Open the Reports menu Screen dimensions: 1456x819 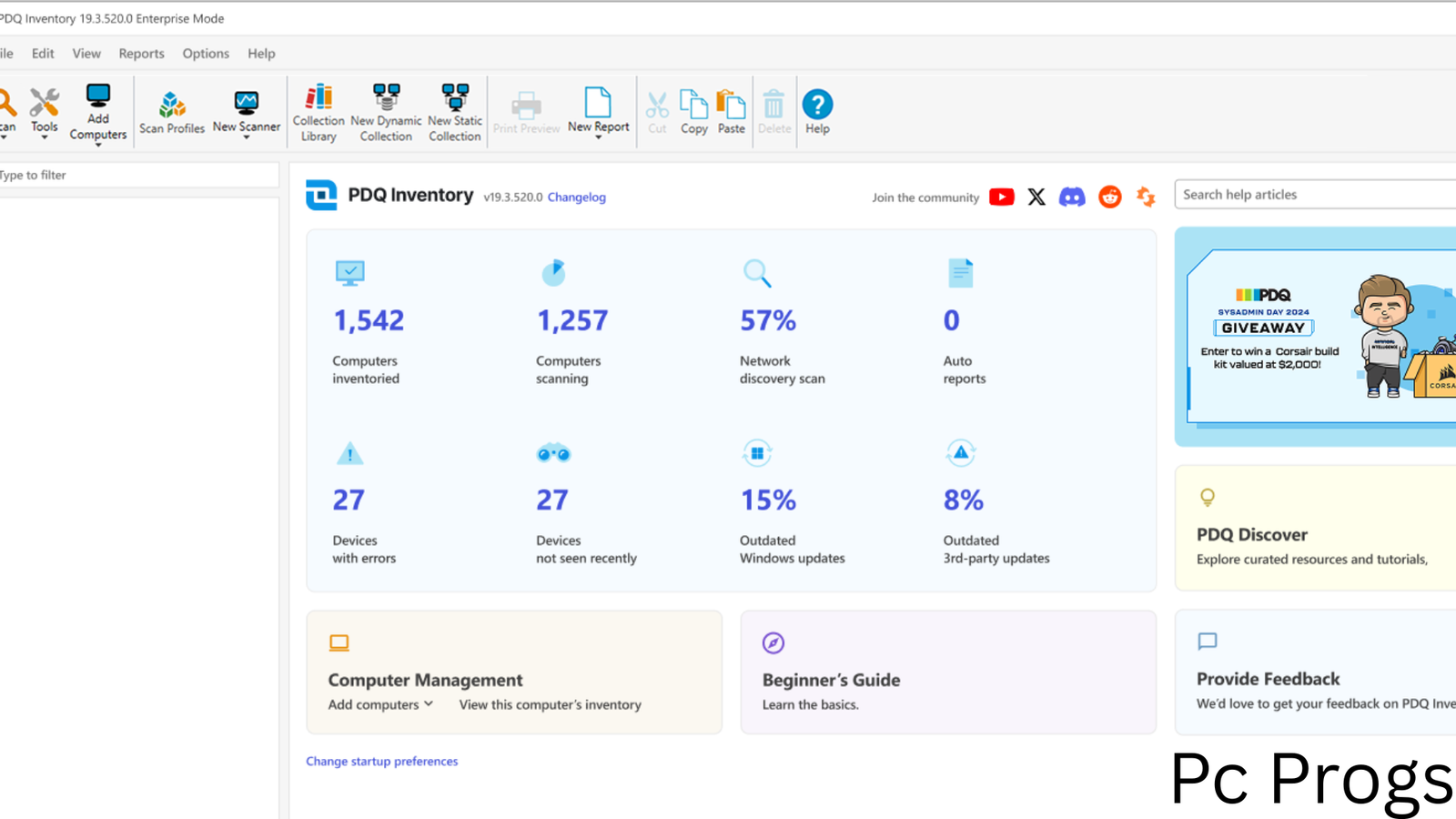[141, 54]
